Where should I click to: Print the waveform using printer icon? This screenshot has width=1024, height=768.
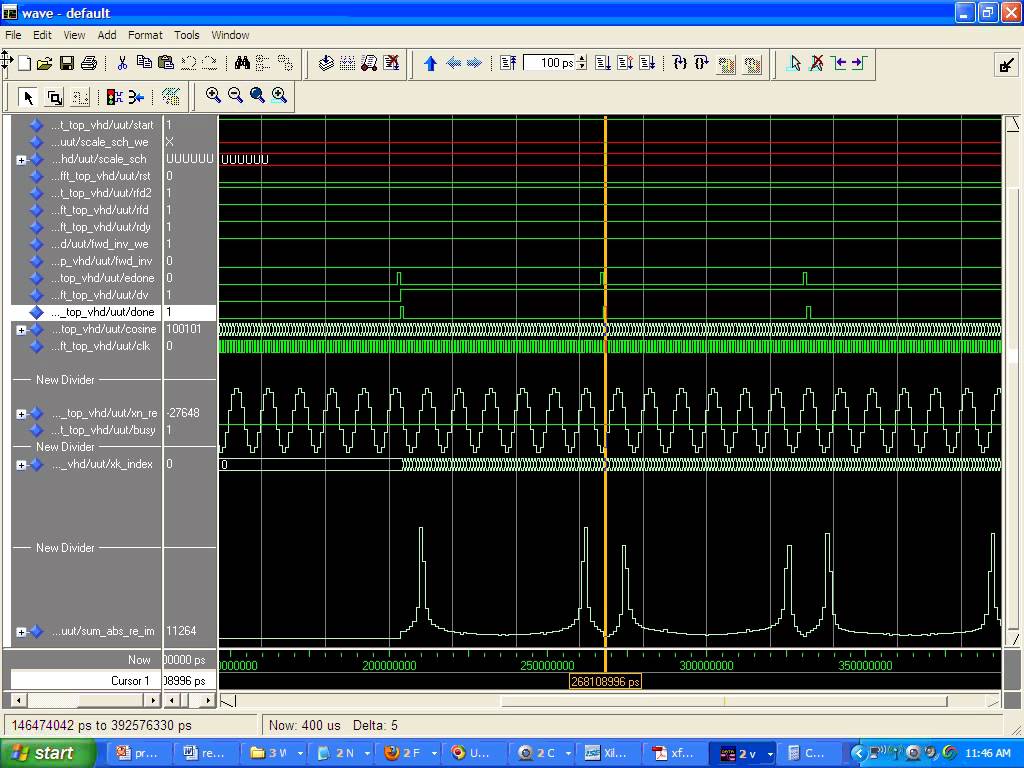click(89, 63)
